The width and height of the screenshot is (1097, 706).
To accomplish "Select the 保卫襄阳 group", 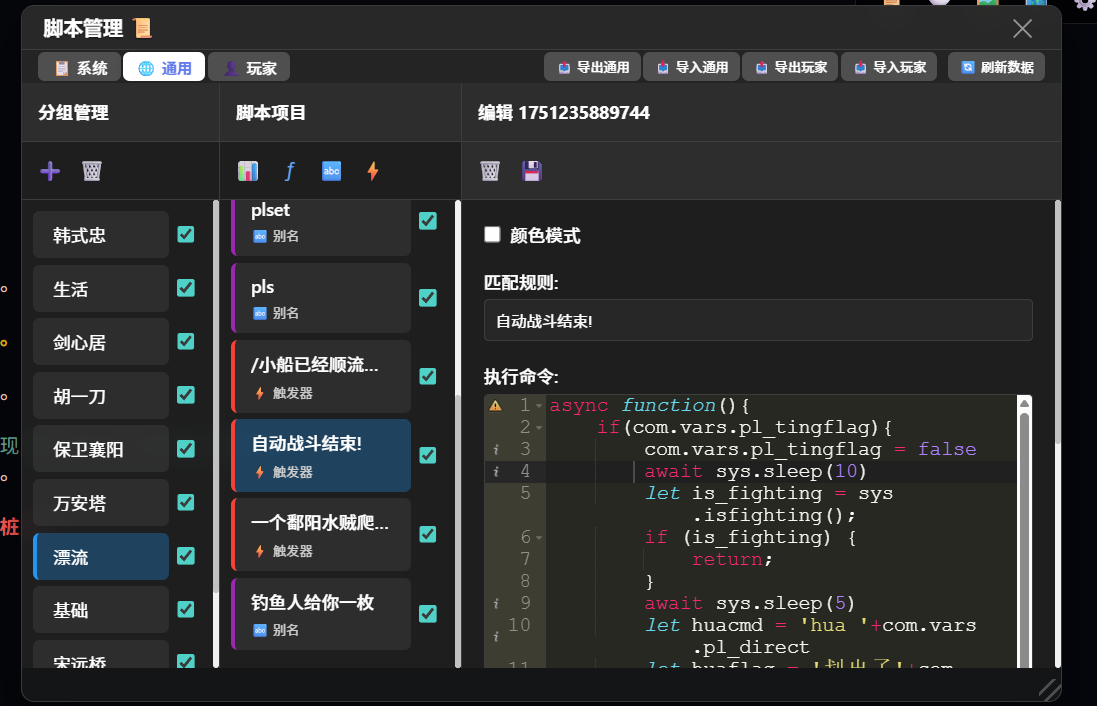I will (101, 449).
